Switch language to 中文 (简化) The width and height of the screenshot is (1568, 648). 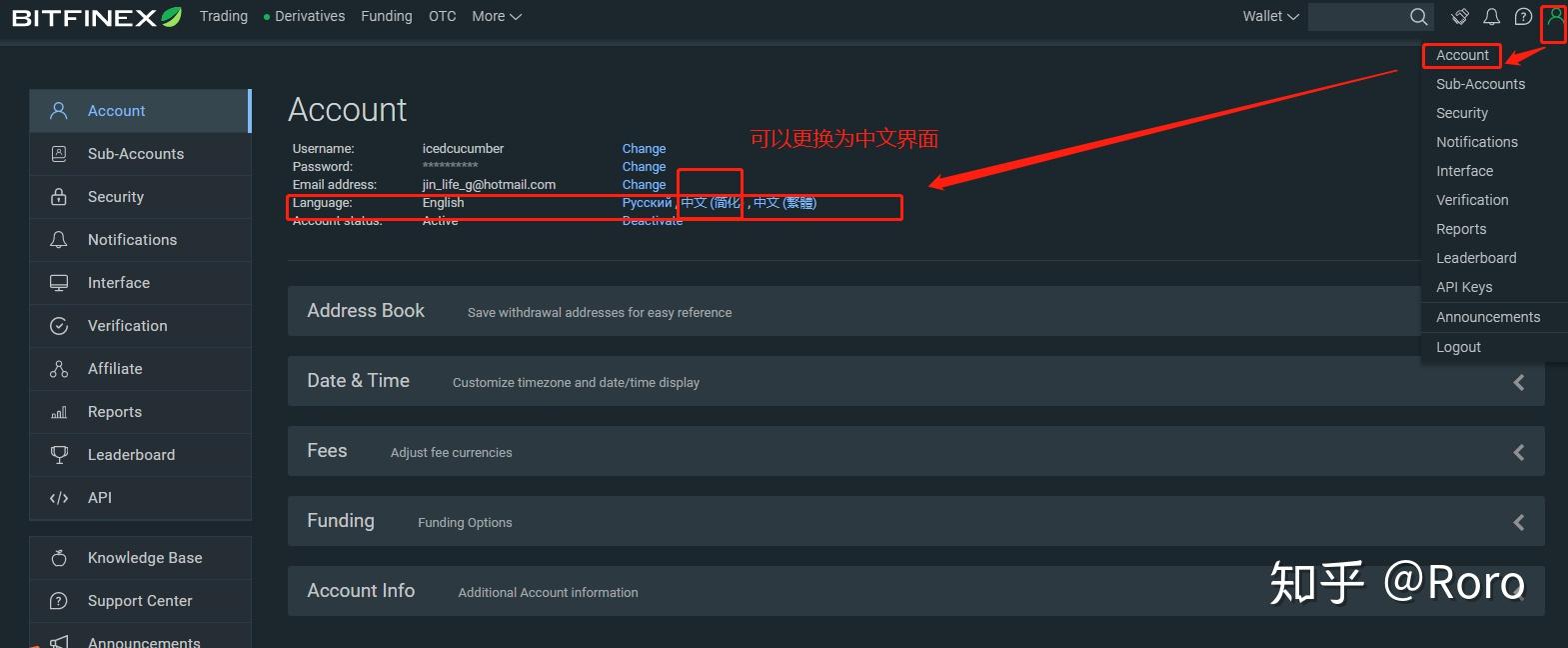711,203
